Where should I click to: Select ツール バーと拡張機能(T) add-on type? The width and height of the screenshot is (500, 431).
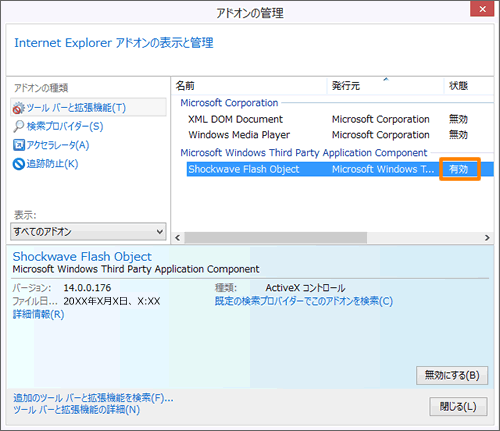88,108
